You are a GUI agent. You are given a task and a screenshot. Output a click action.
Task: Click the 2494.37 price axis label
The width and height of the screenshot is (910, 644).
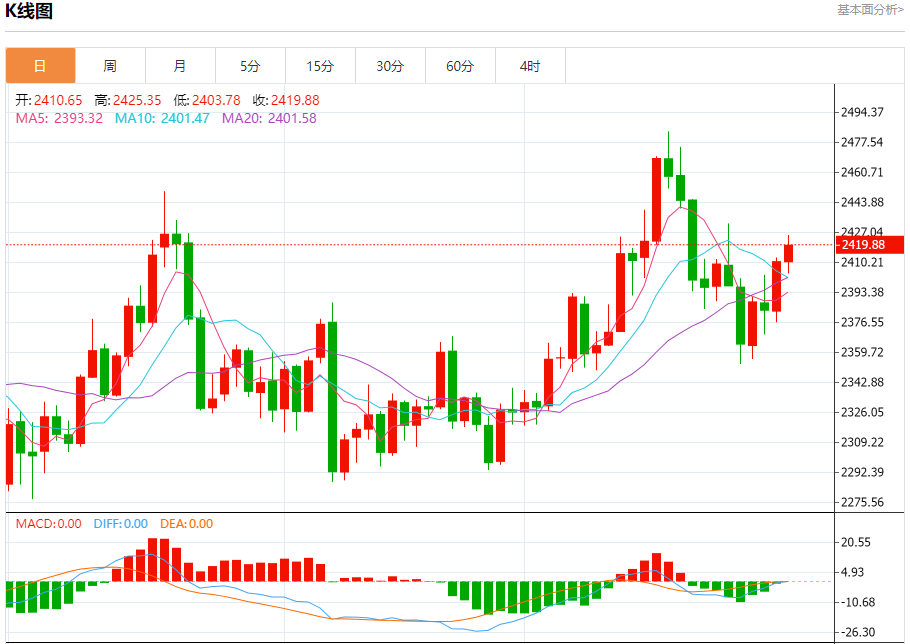[x=862, y=112]
